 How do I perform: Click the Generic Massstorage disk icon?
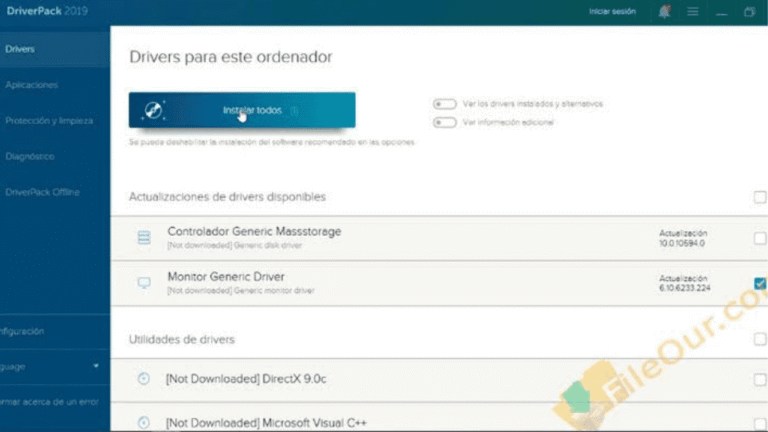coord(144,238)
